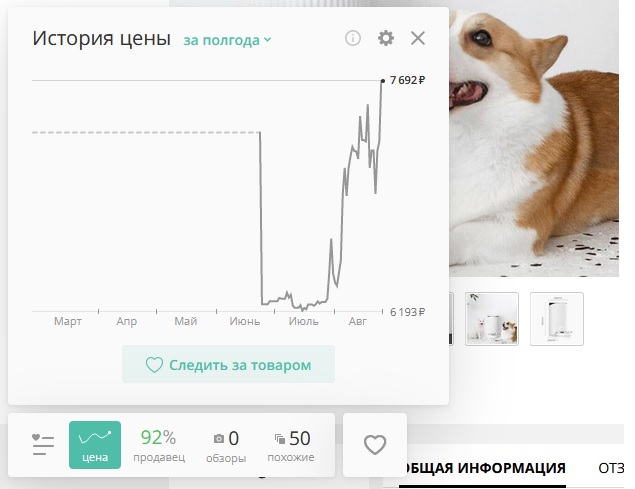This screenshot has height=489, width=635.
Task: Show the 50 'похожие' similar items
Action: 291,446
